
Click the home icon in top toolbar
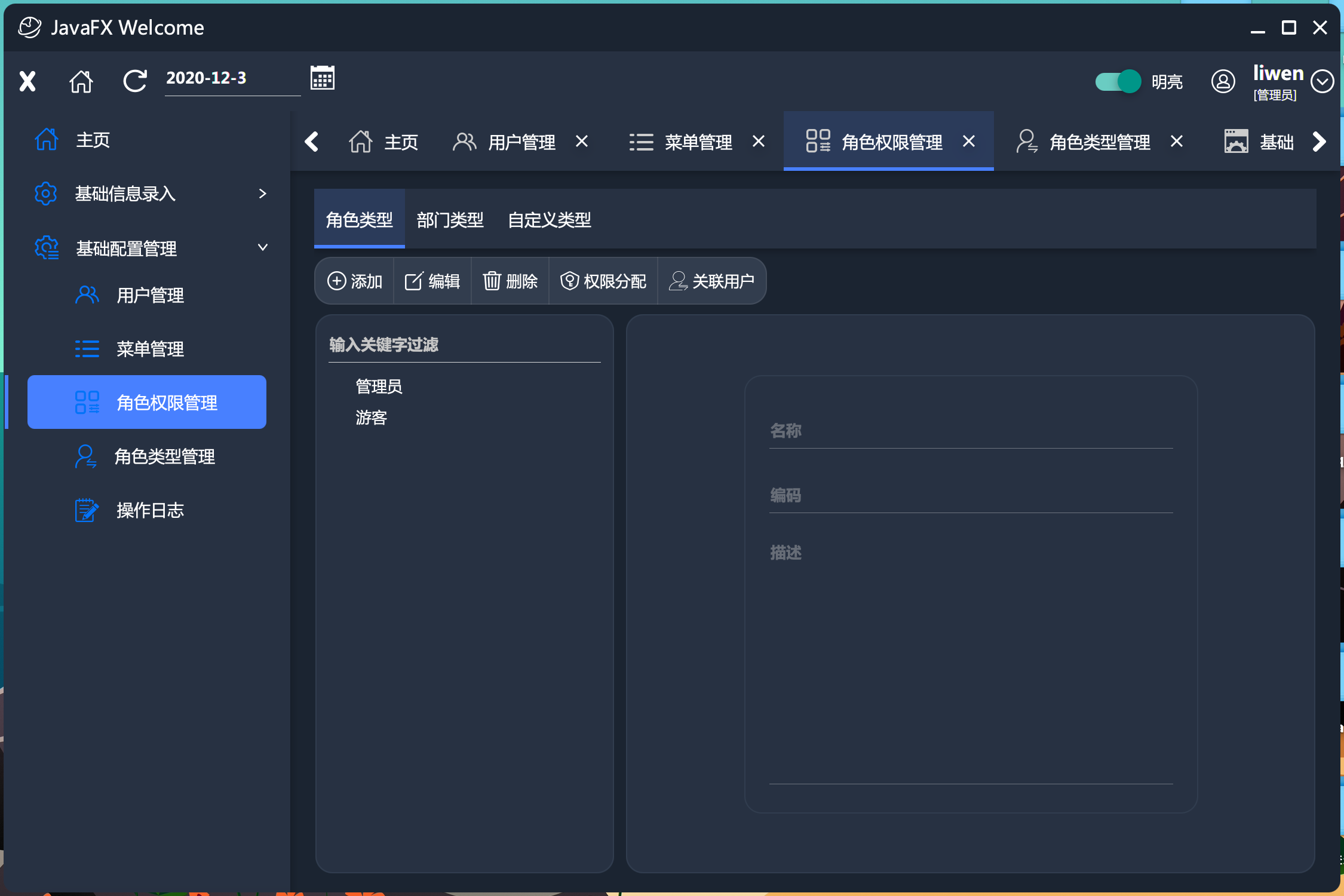(81, 81)
